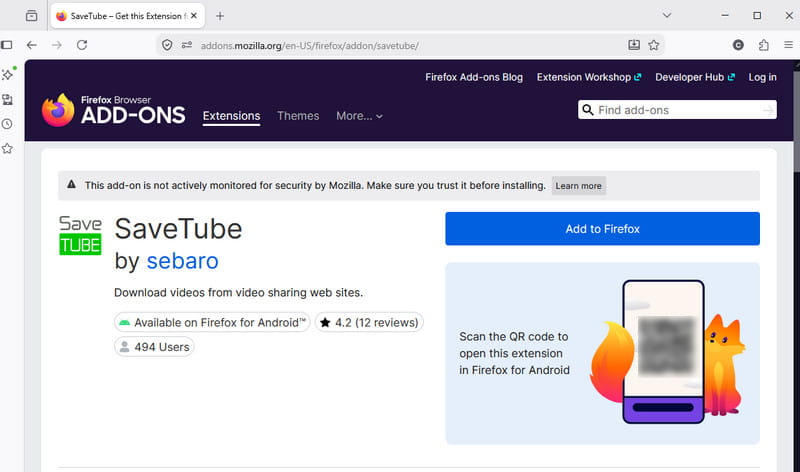
Task: Click the warning triangle icon
Action: tap(71, 185)
